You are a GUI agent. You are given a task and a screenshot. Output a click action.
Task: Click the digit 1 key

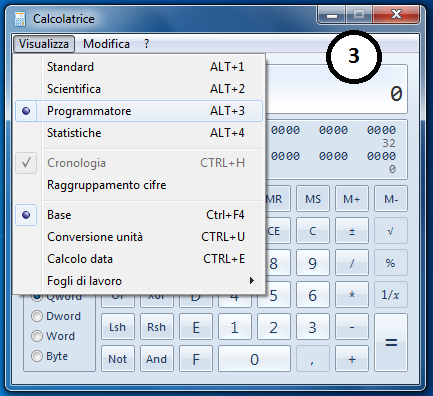tap(235, 327)
